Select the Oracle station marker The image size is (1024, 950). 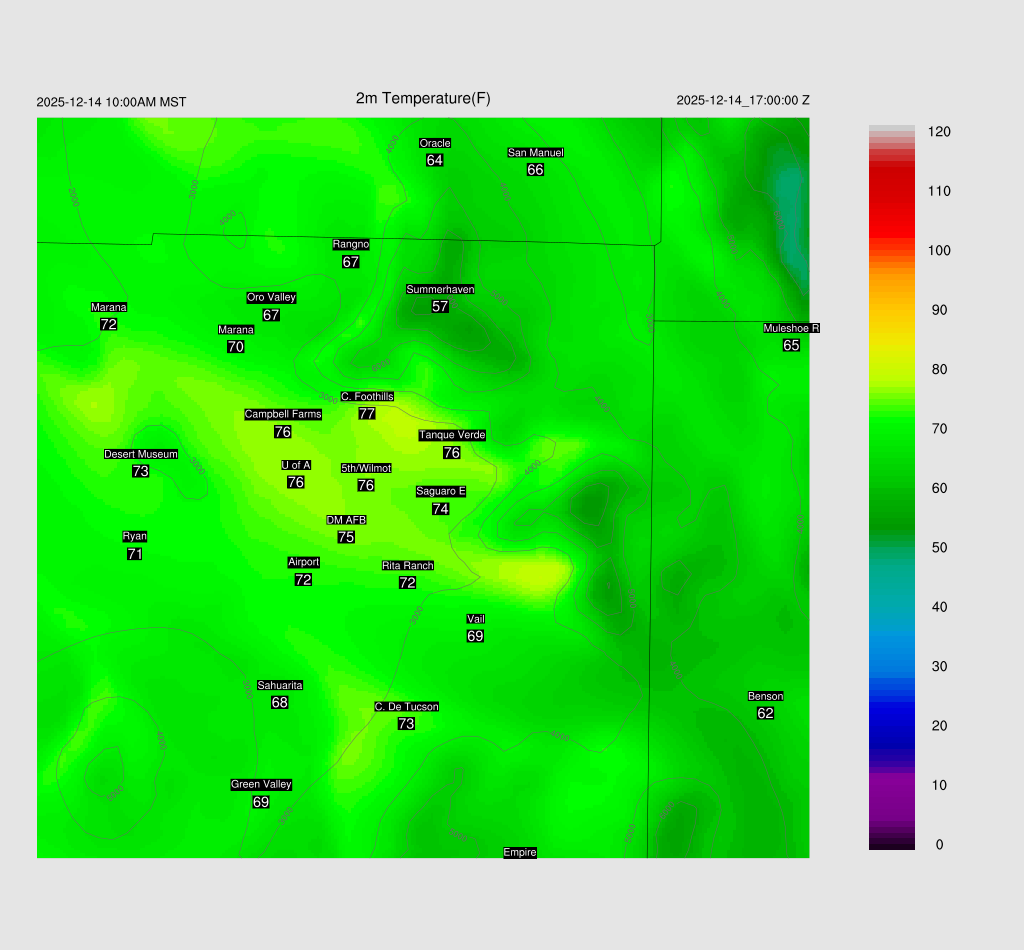pos(434,144)
